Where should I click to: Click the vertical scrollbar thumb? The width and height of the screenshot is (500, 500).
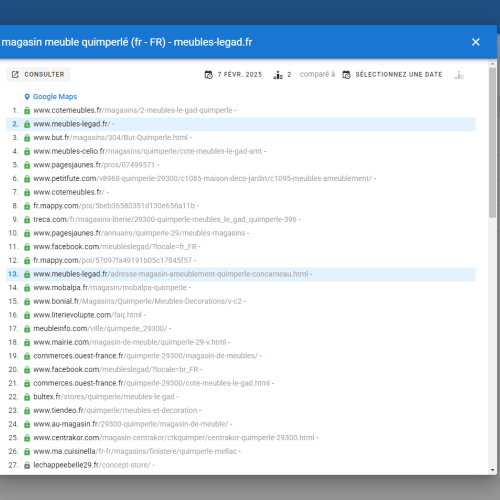[x=492, y=143]
